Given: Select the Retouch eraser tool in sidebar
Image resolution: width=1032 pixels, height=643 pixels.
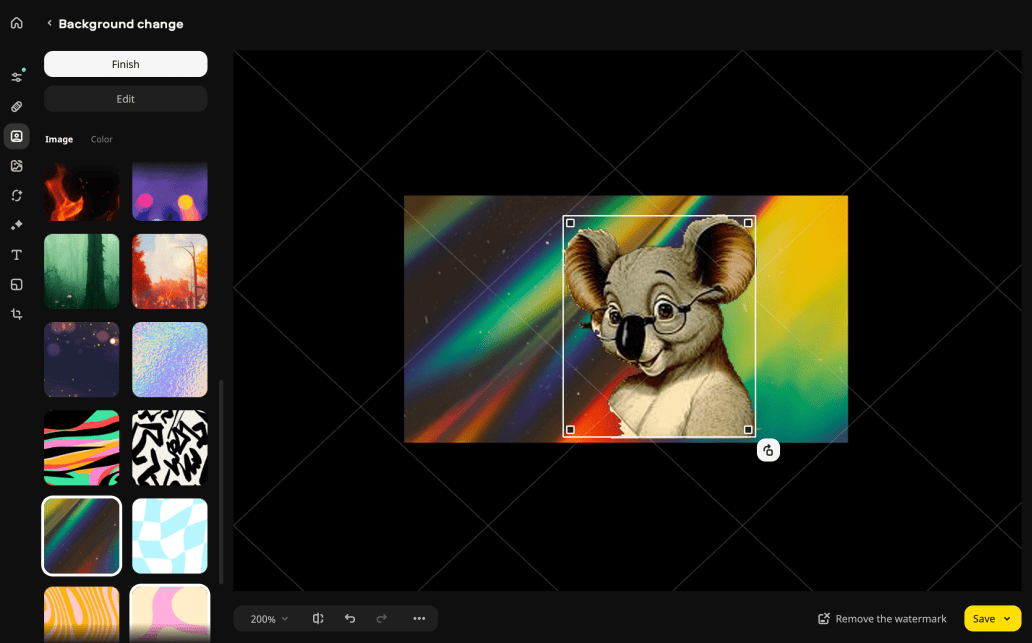Looking at the screenshot, I should pos(16,106).
